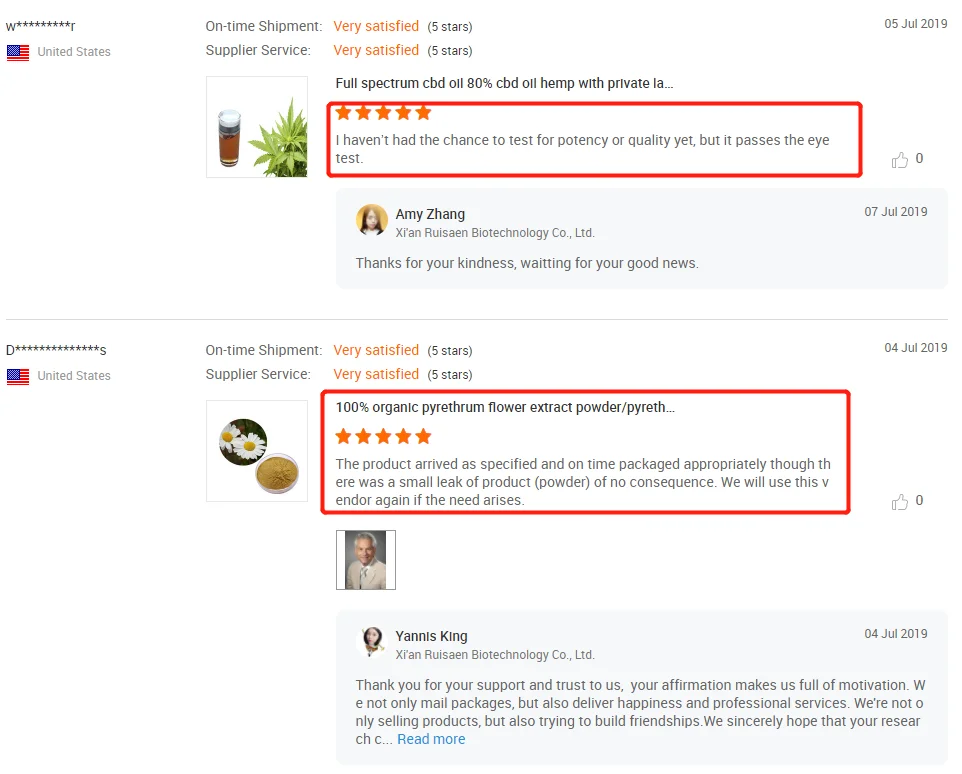The image size is (962, 774).
Task: Click the Yannis King supplier name
Action: pyautogui.click(x=431, y=636)
